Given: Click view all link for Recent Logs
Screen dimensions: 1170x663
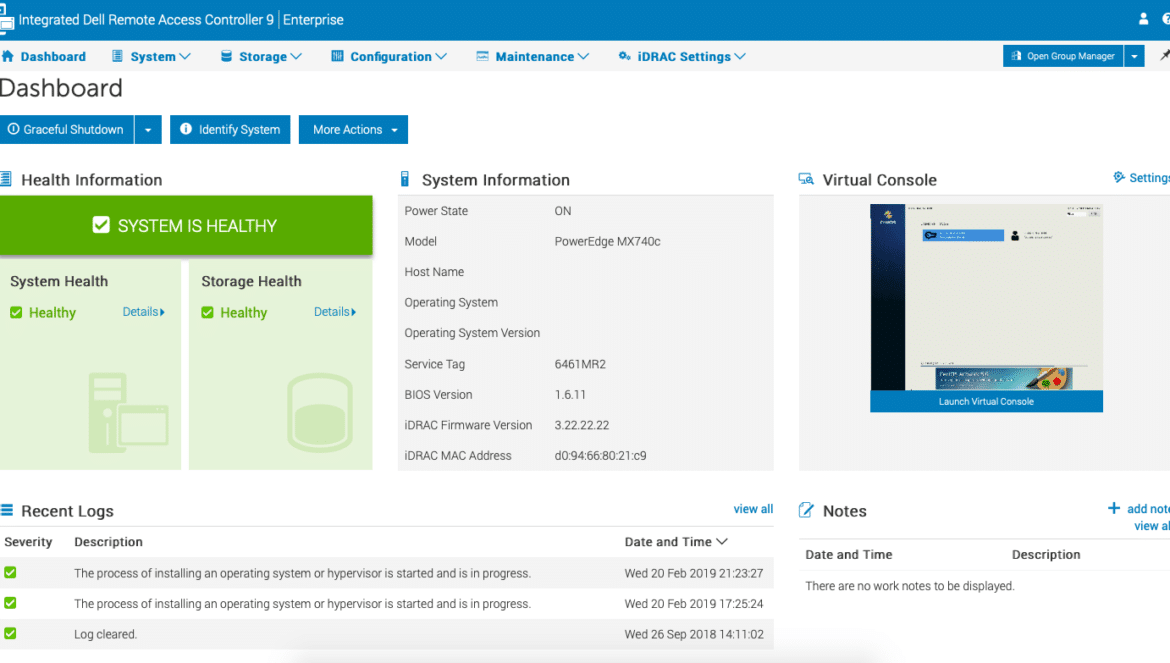Looking at the screenshot, I should click(753, 509).
